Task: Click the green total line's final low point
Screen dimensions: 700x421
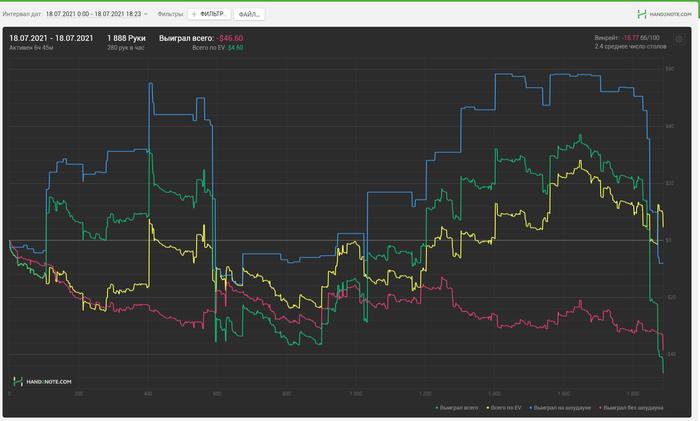Action: click(x=663, y=372)
